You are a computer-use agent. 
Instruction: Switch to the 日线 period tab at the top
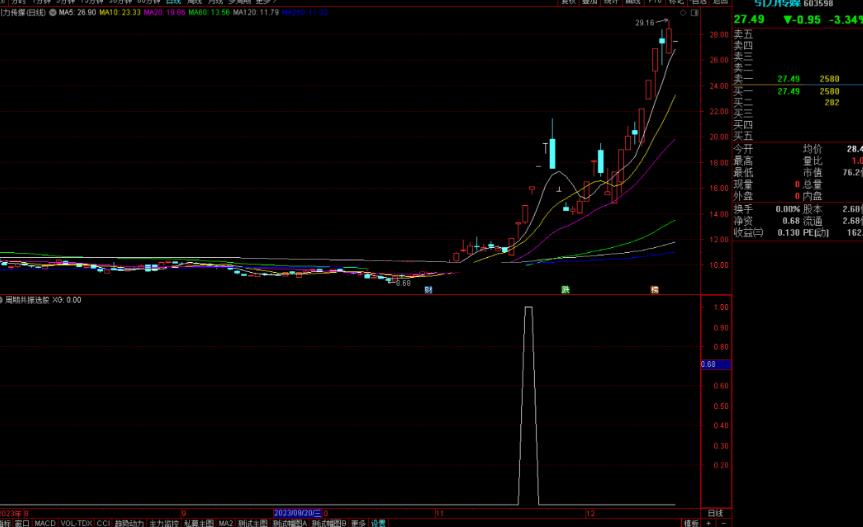[x=173, y=2]
